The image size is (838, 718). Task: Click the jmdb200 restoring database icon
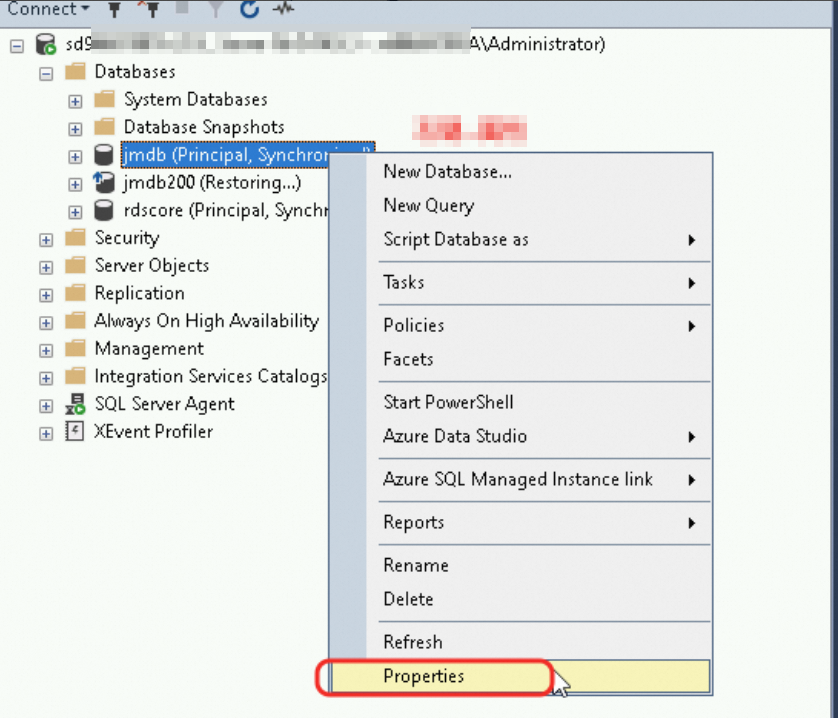(104, 182)
